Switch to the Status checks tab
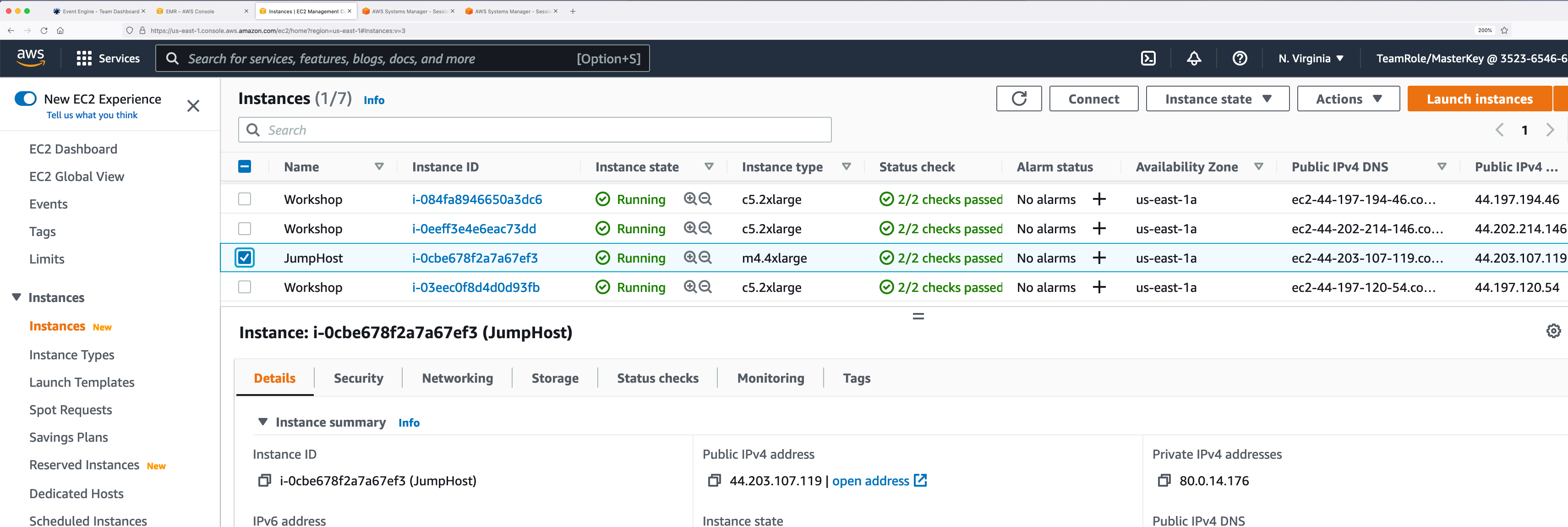 click(x=657, y=379)
